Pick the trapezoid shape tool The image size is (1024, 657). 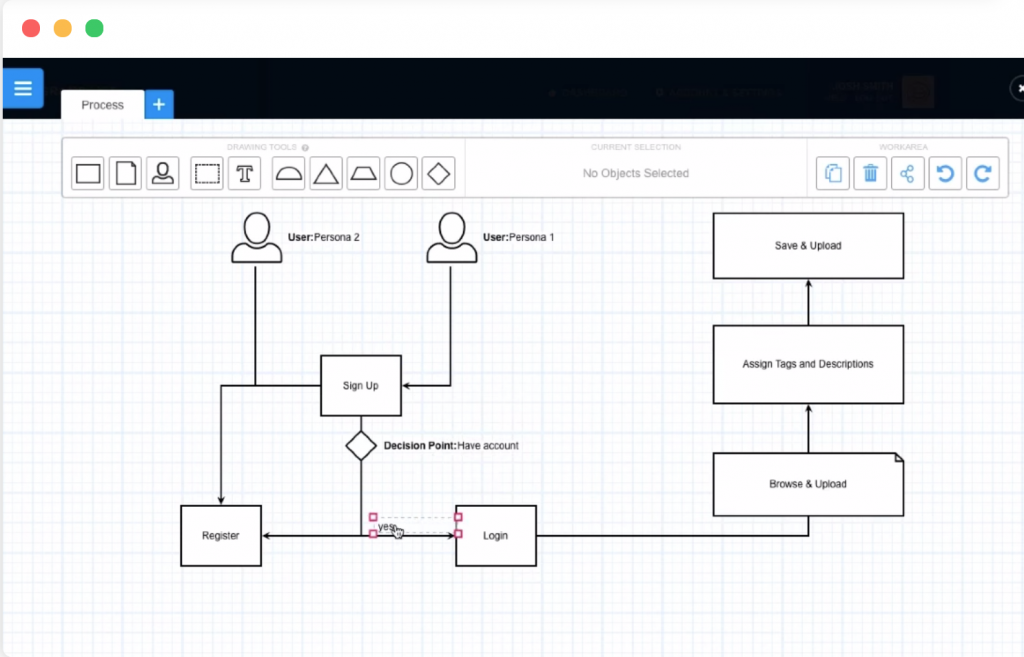[x=363, y=174]
